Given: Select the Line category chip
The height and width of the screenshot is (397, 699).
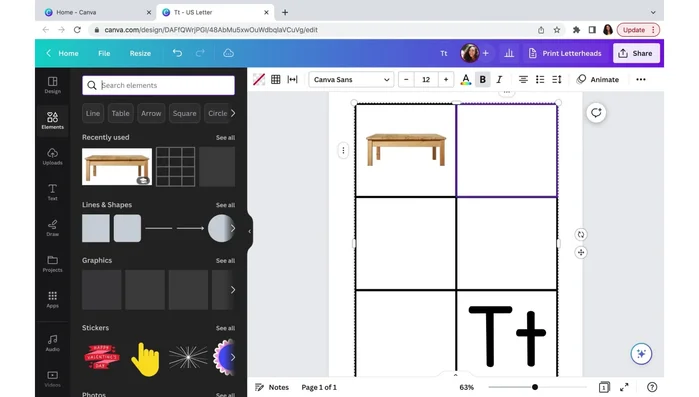Looking at the screenshot, I should pyautogui.click(x=93, y=113).
